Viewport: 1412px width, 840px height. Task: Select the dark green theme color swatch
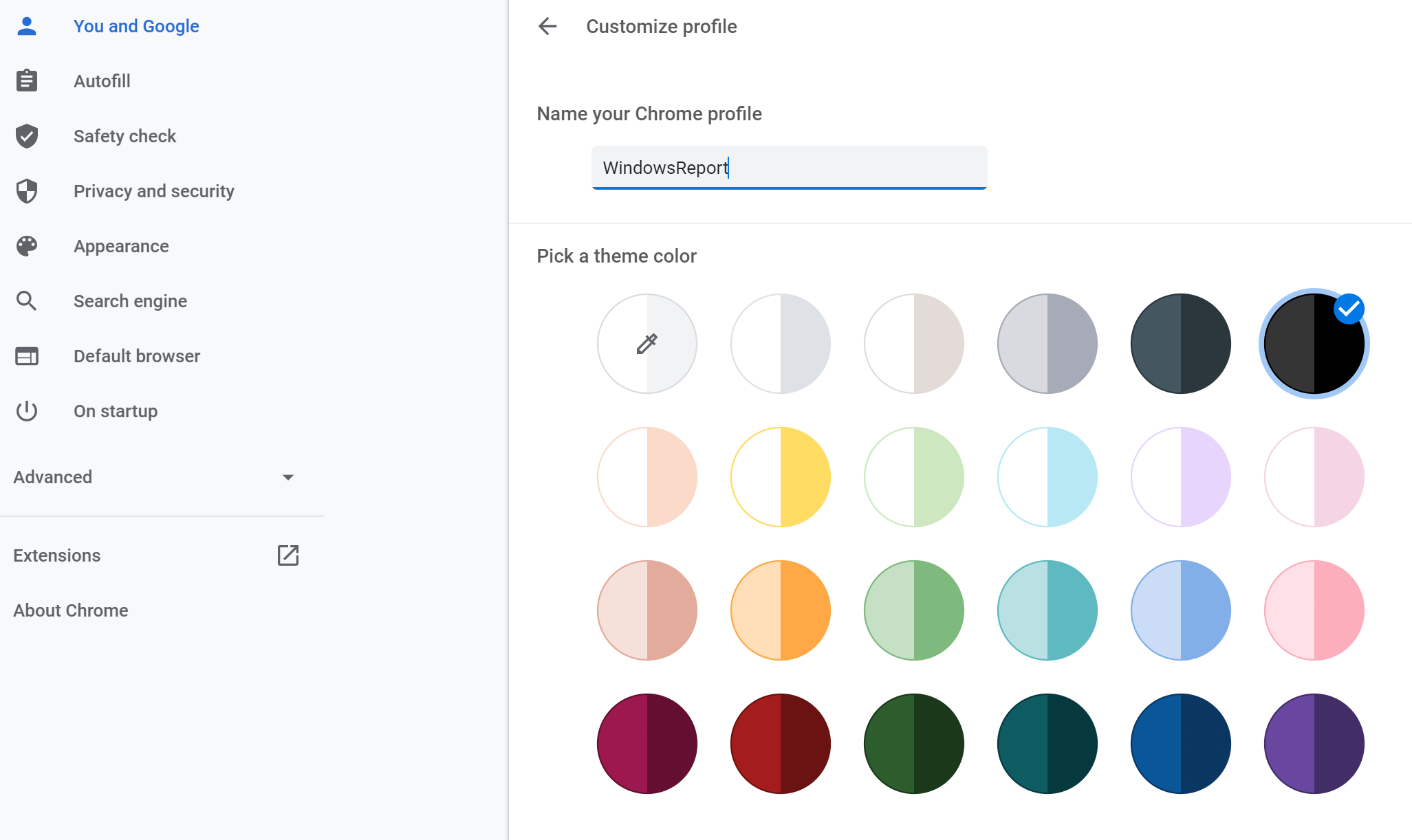(x=915, y=740)
